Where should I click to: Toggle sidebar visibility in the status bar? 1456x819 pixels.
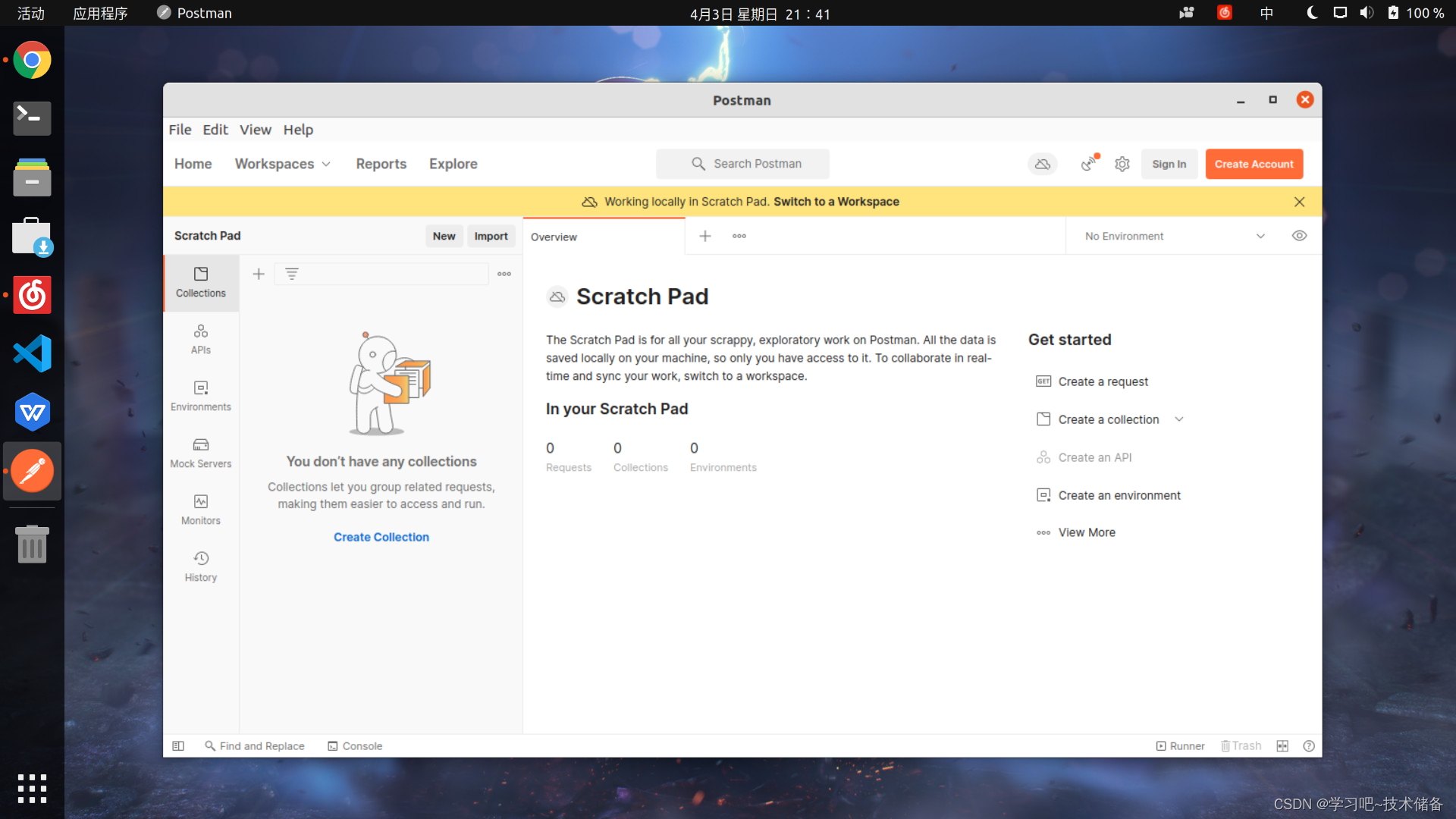click(178, 746)
